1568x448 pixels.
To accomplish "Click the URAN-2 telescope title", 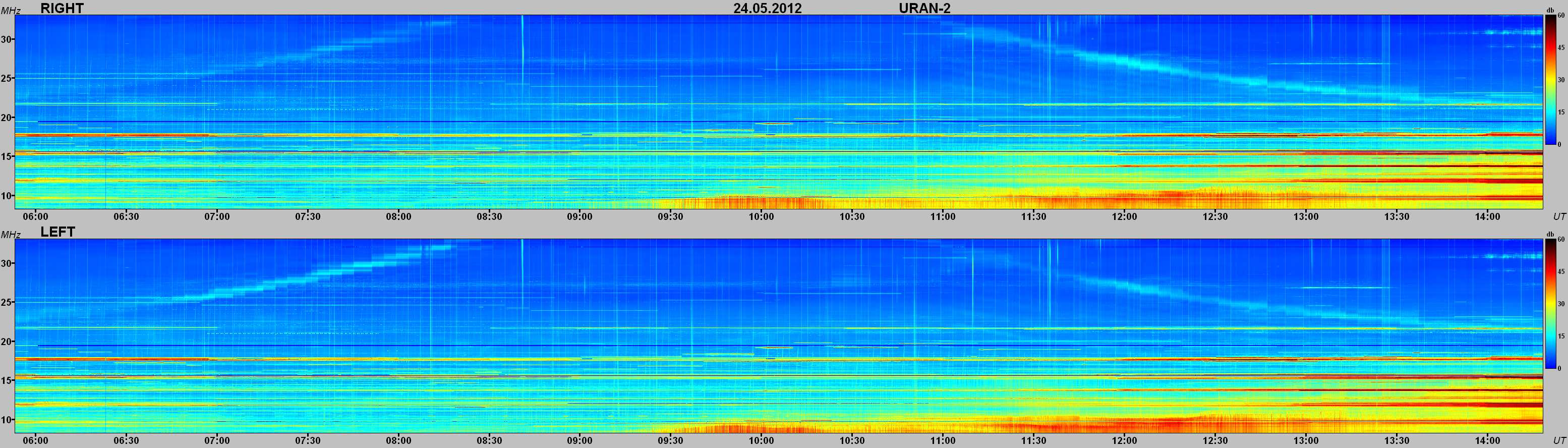I will [924, 8].
